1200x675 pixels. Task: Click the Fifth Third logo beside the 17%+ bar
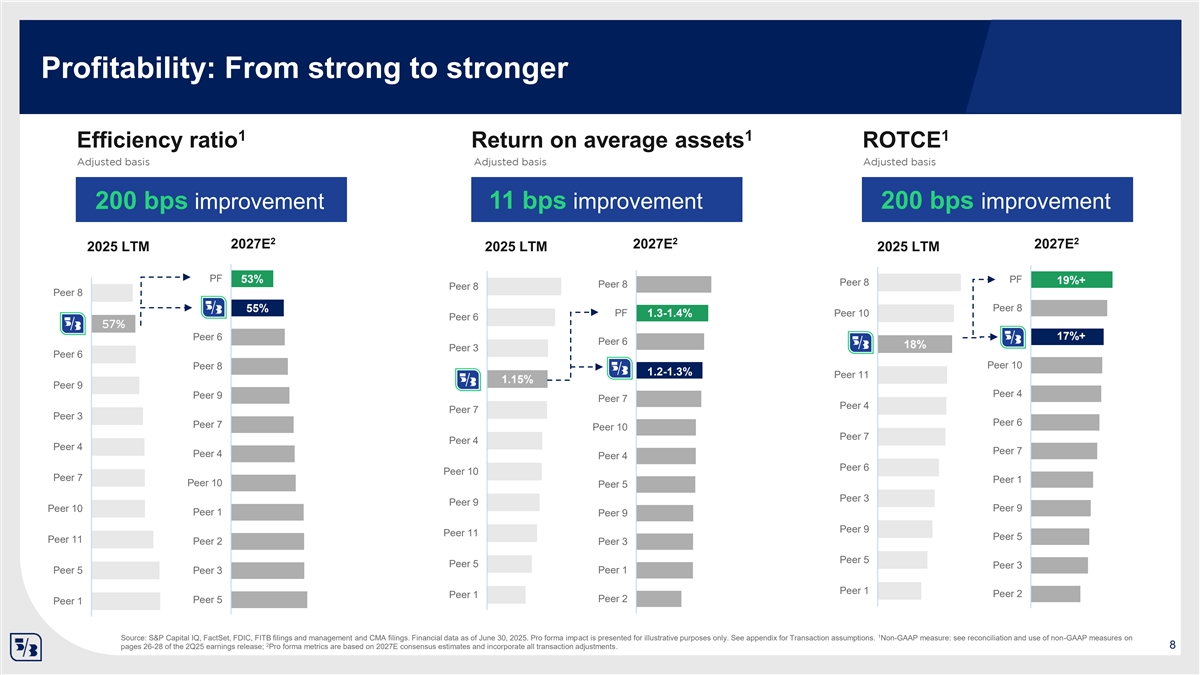1012,336
